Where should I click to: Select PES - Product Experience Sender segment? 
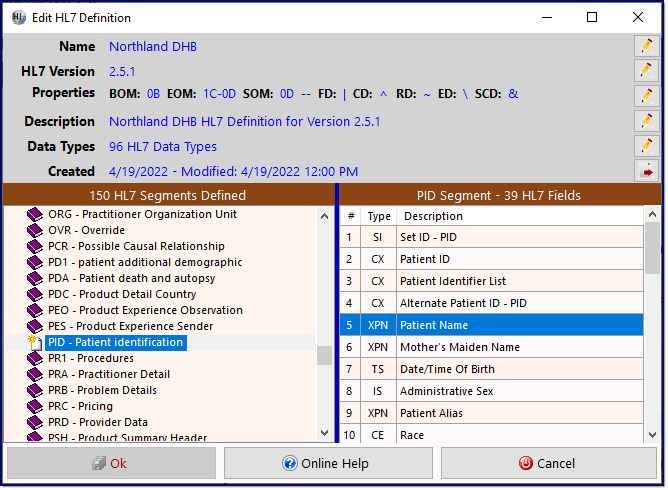pyautogui.click(x=130, y=326)
